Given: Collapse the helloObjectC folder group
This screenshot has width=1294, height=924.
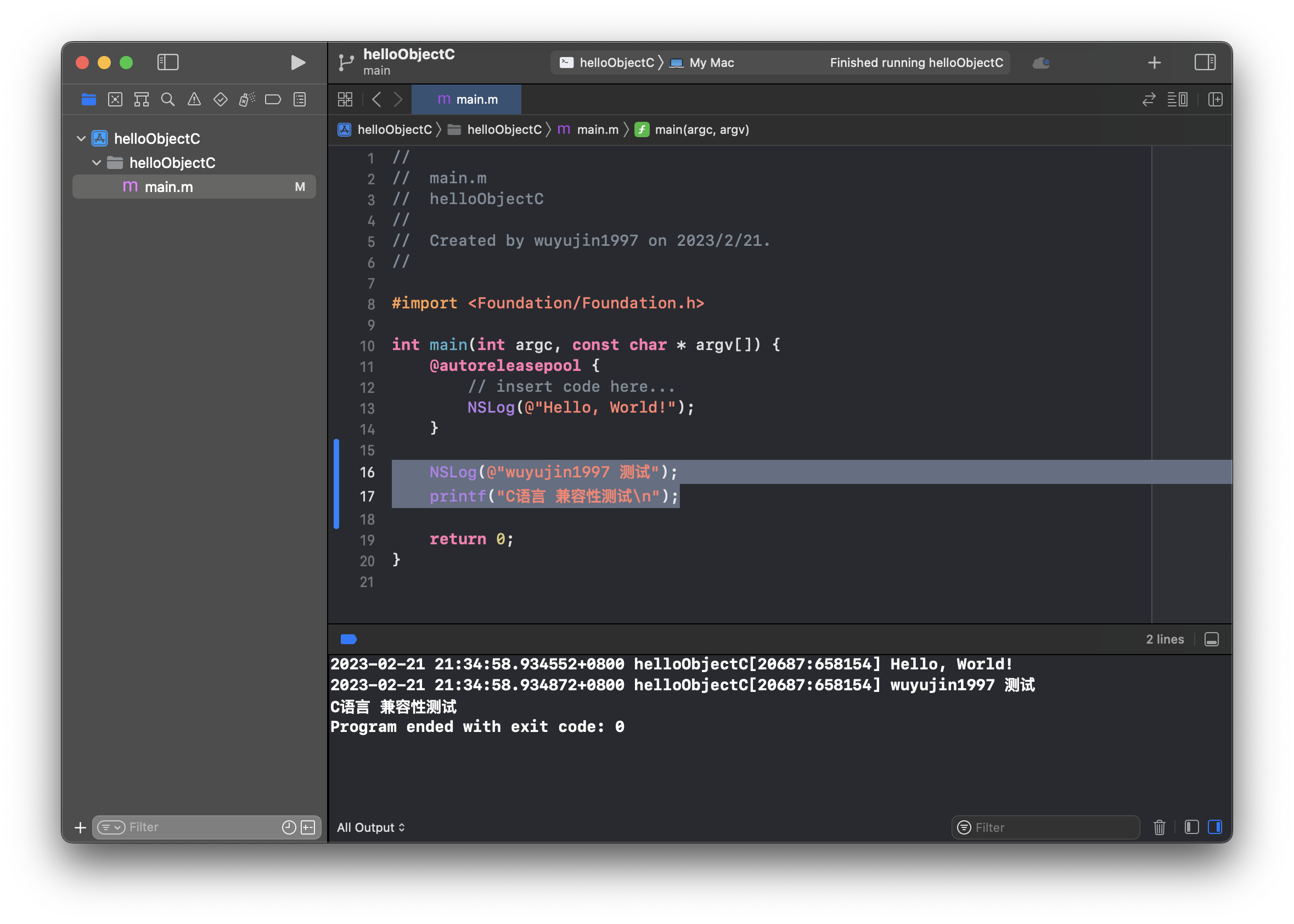Looking at the screenshot, I should pyautogui.click(x=96, y=163).
